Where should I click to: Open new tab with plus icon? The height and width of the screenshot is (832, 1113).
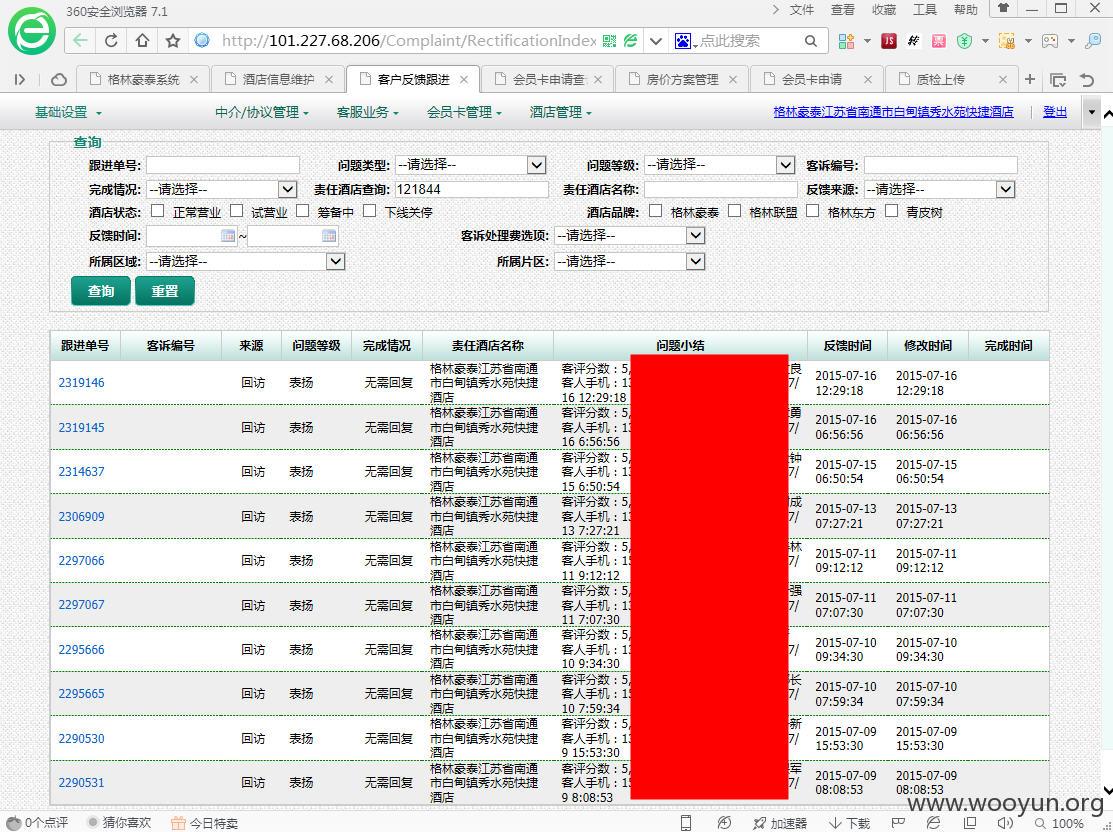[x=1029, y=79]
